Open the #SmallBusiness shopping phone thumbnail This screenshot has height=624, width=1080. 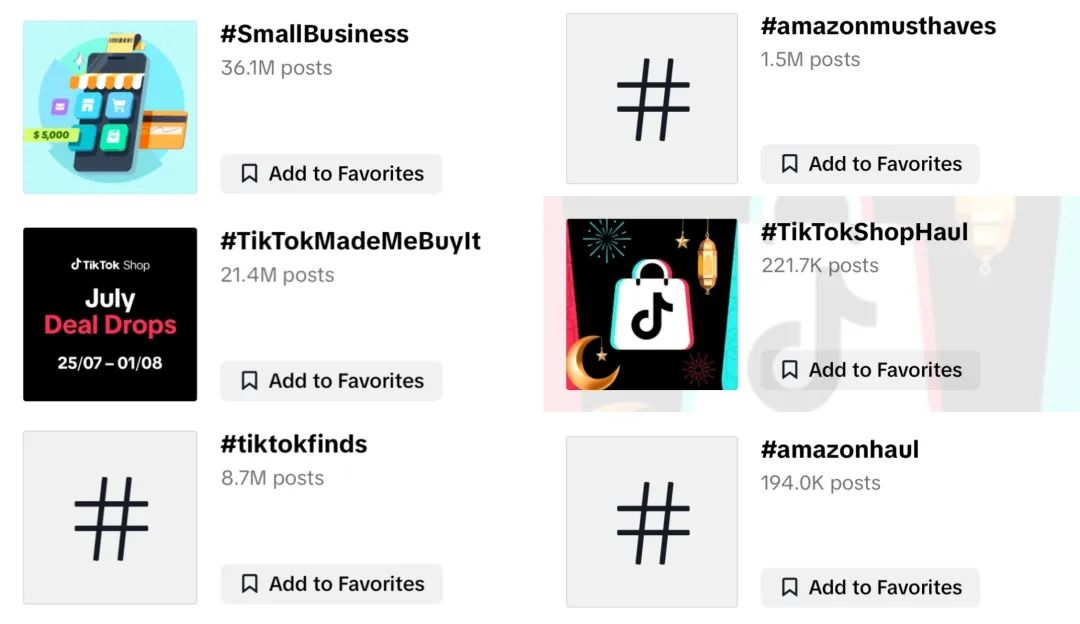[110, 107]
